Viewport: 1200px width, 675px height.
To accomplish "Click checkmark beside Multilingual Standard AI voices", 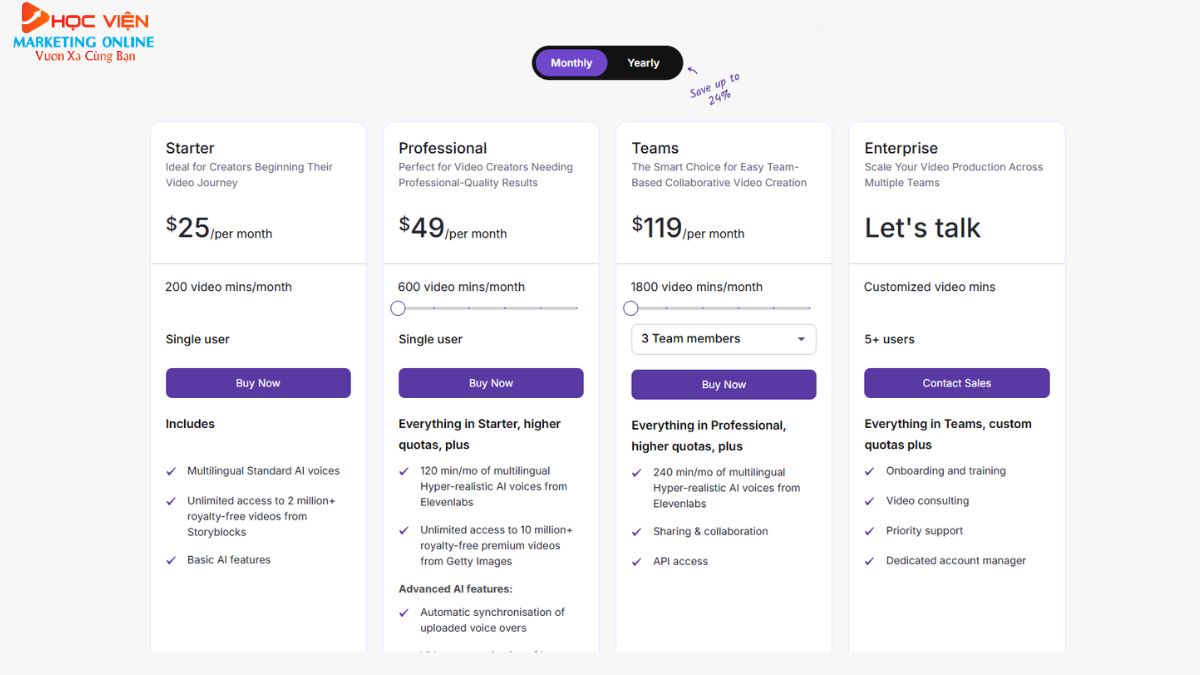I will pyautogui.click(x=171, y=471).
